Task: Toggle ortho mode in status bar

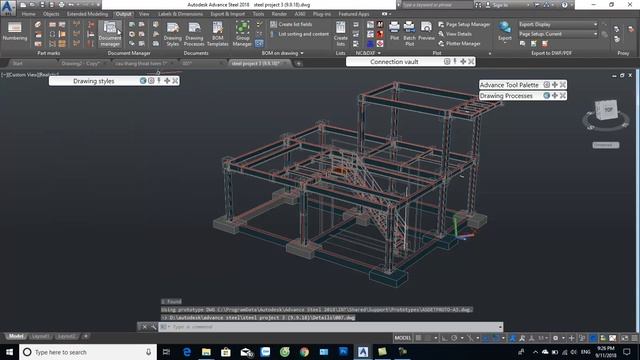Action: [444, 338]
